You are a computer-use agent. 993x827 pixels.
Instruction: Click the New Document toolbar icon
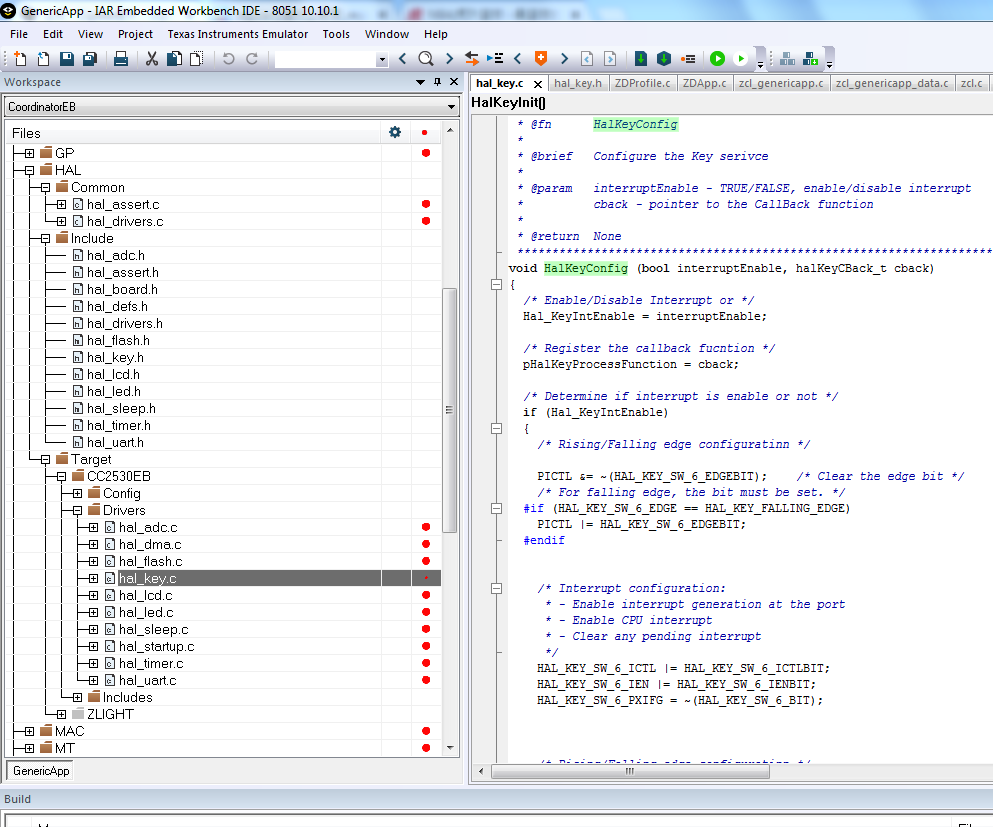(21, 59)
